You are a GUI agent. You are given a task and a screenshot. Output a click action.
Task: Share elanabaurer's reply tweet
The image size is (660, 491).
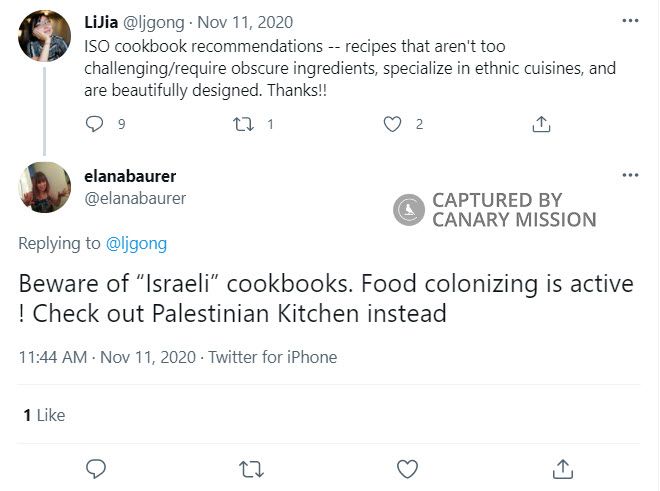563,468
